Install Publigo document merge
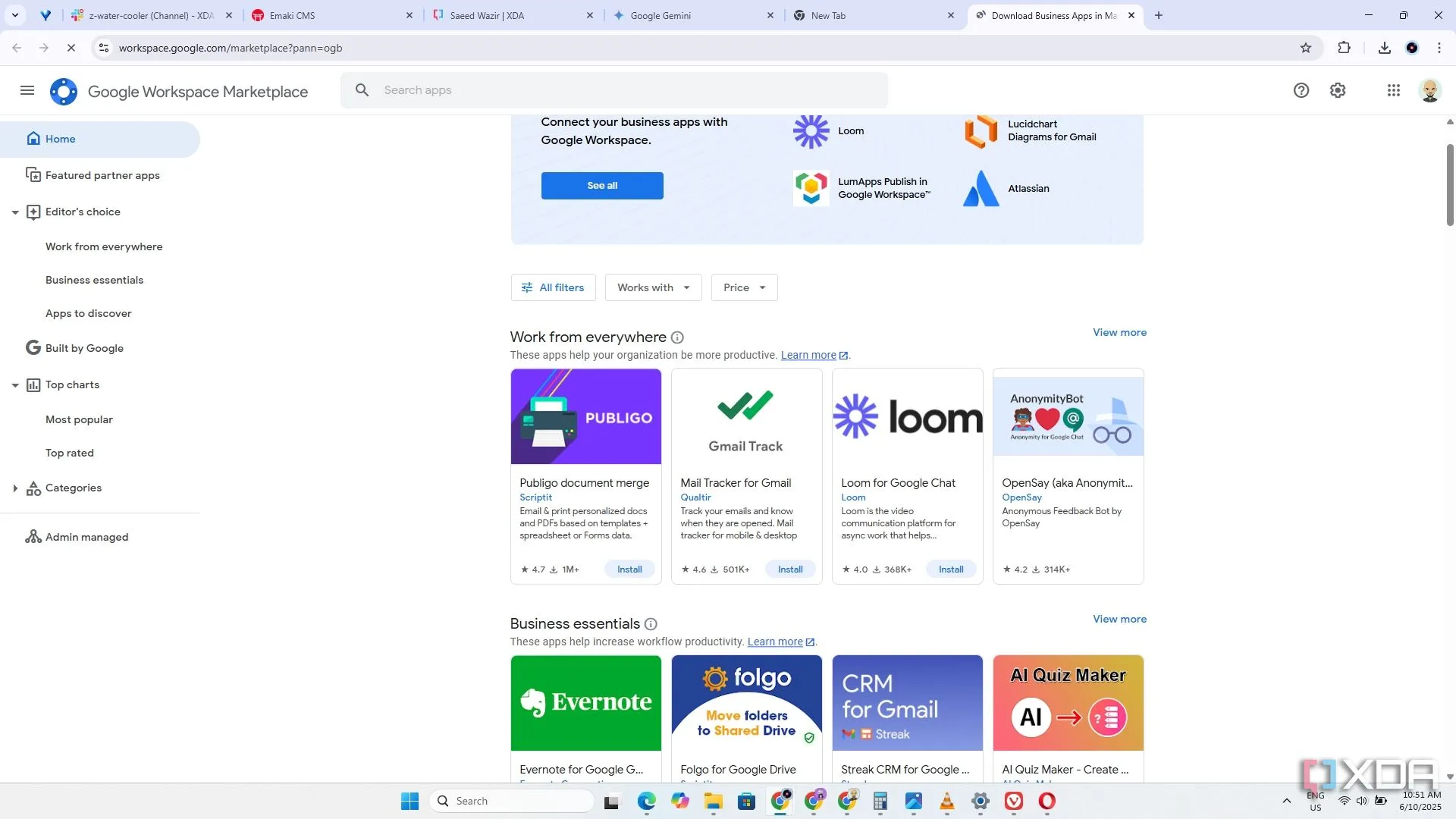This screenshot has width=1456, height=819. coord(629,570)
